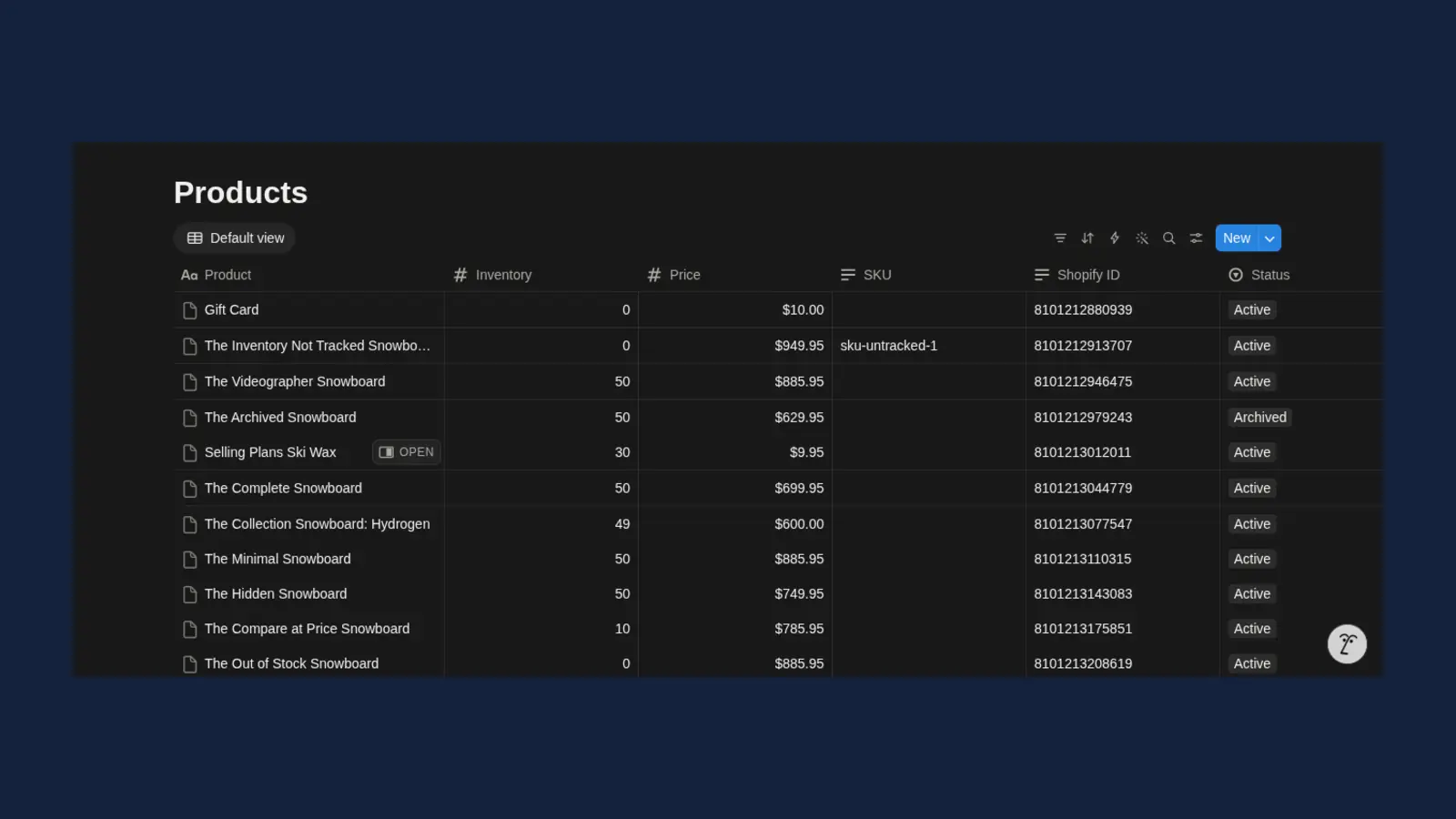This screenshot has height=819, width=1456.
Task: Open view settings sliders icon
Action: pyautogui.click(x=1197, y=238)
